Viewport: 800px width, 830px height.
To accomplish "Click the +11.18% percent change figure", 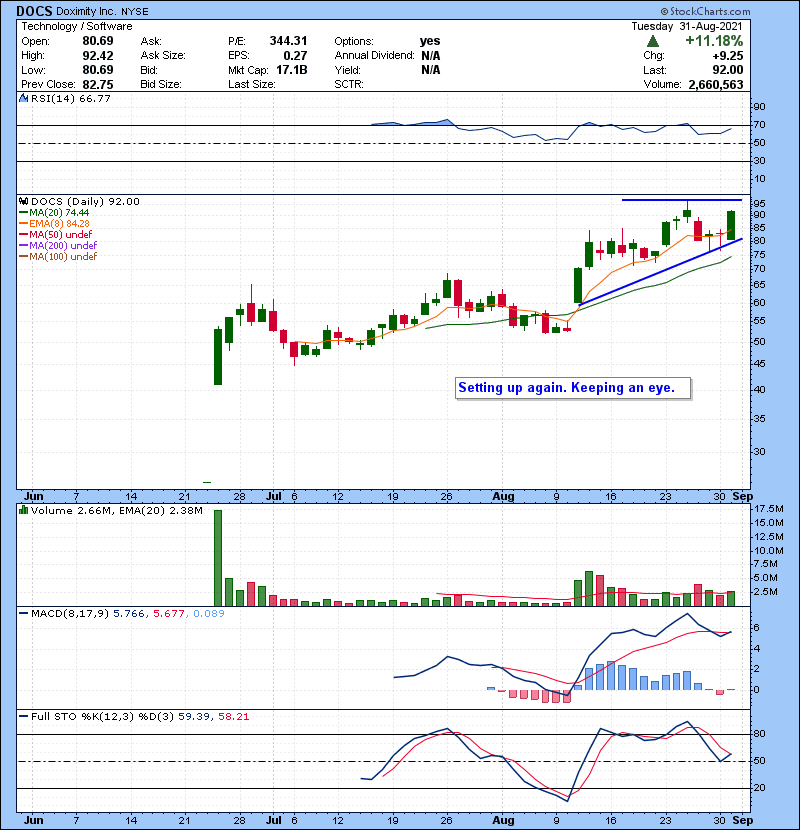I will click(x=714, y=41).
